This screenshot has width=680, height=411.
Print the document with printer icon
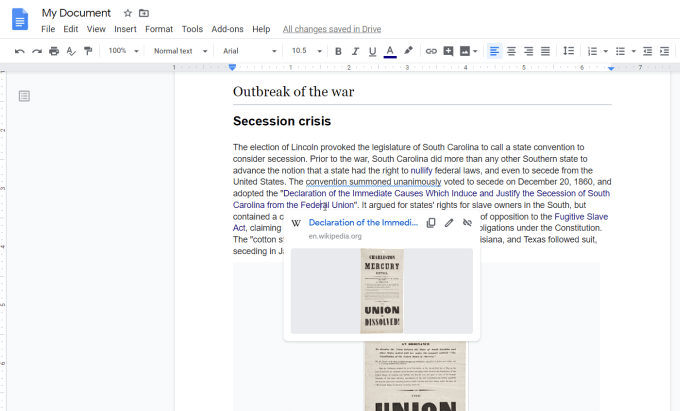click(x=54, y=51)
